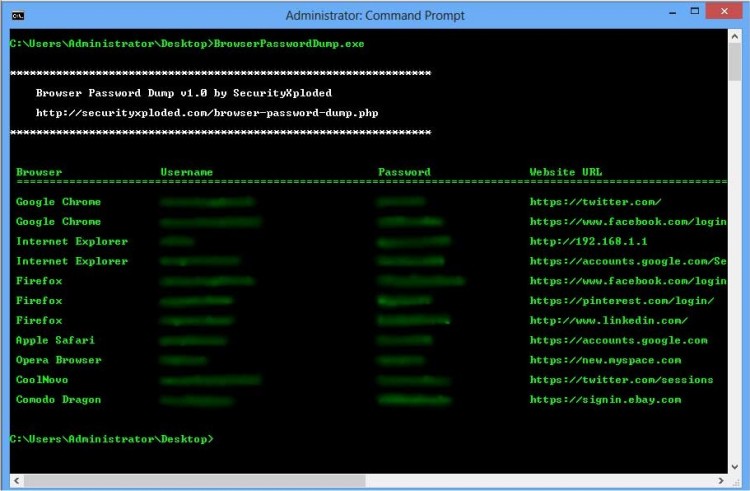Close the Command Prompt window
750x491 pixels.
pyautogui.click(x=724, y=11)
